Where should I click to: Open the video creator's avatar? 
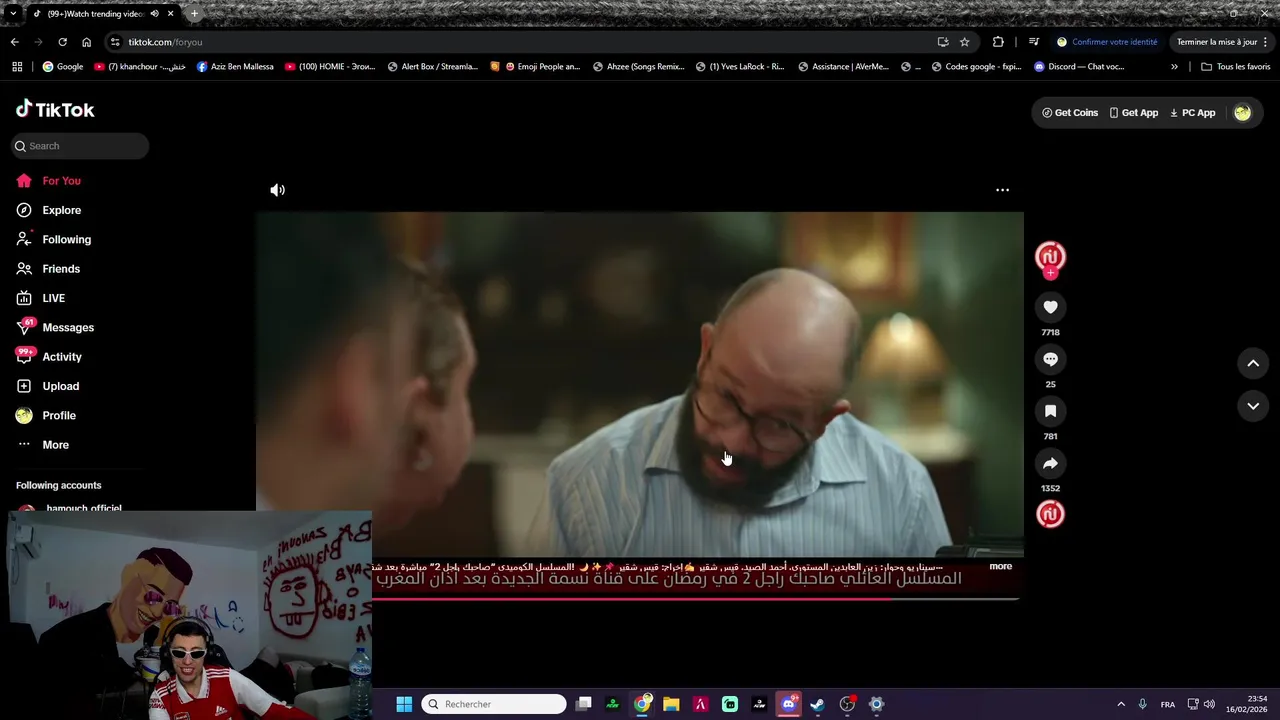point(1050,256)
